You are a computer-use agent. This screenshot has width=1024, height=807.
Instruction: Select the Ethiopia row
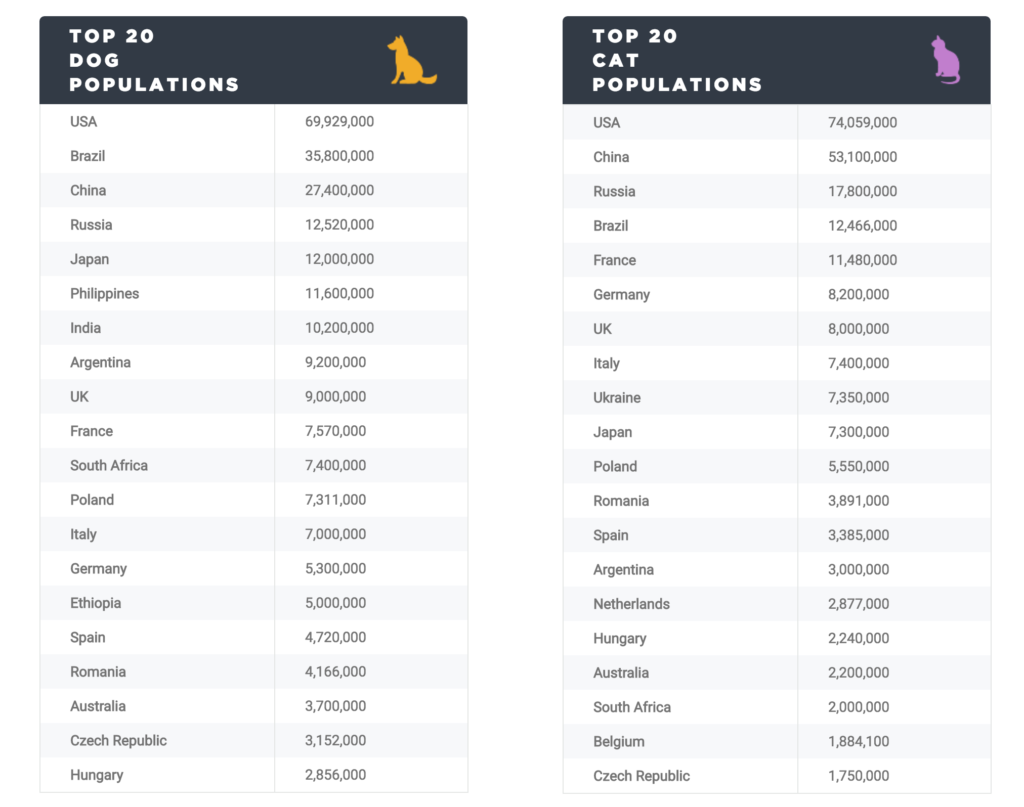point(253,603)
